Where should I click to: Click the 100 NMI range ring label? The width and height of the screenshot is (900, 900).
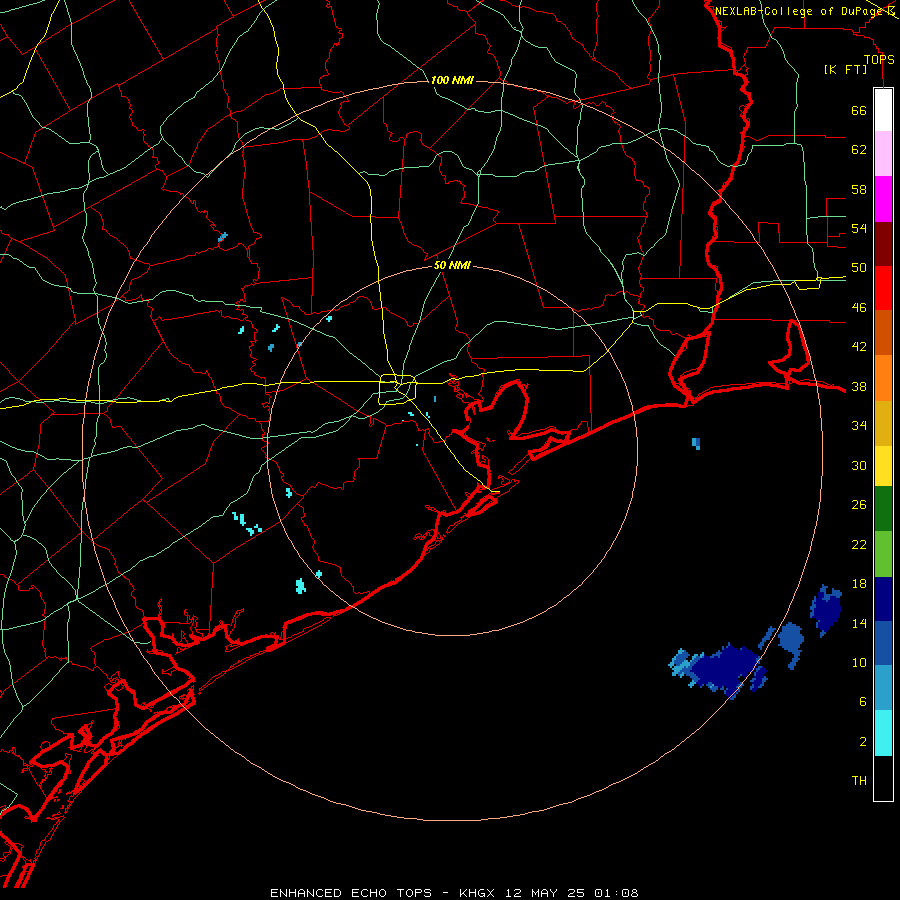point(452,80)
